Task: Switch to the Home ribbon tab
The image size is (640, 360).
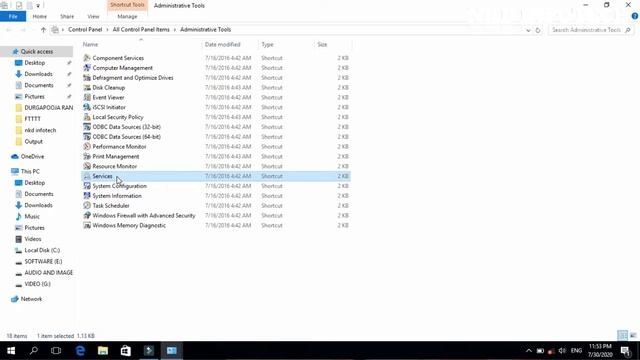Action: (40, 16)
